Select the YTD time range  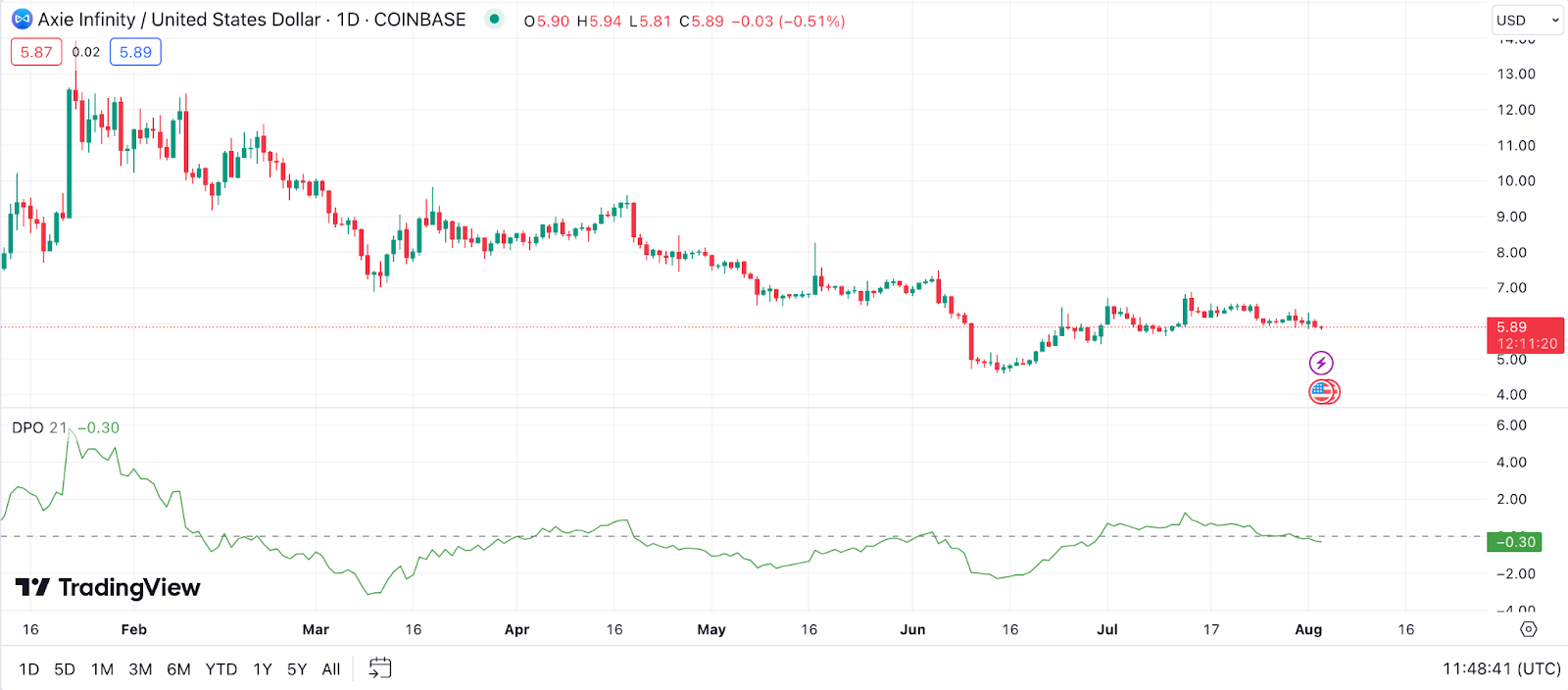221,669
